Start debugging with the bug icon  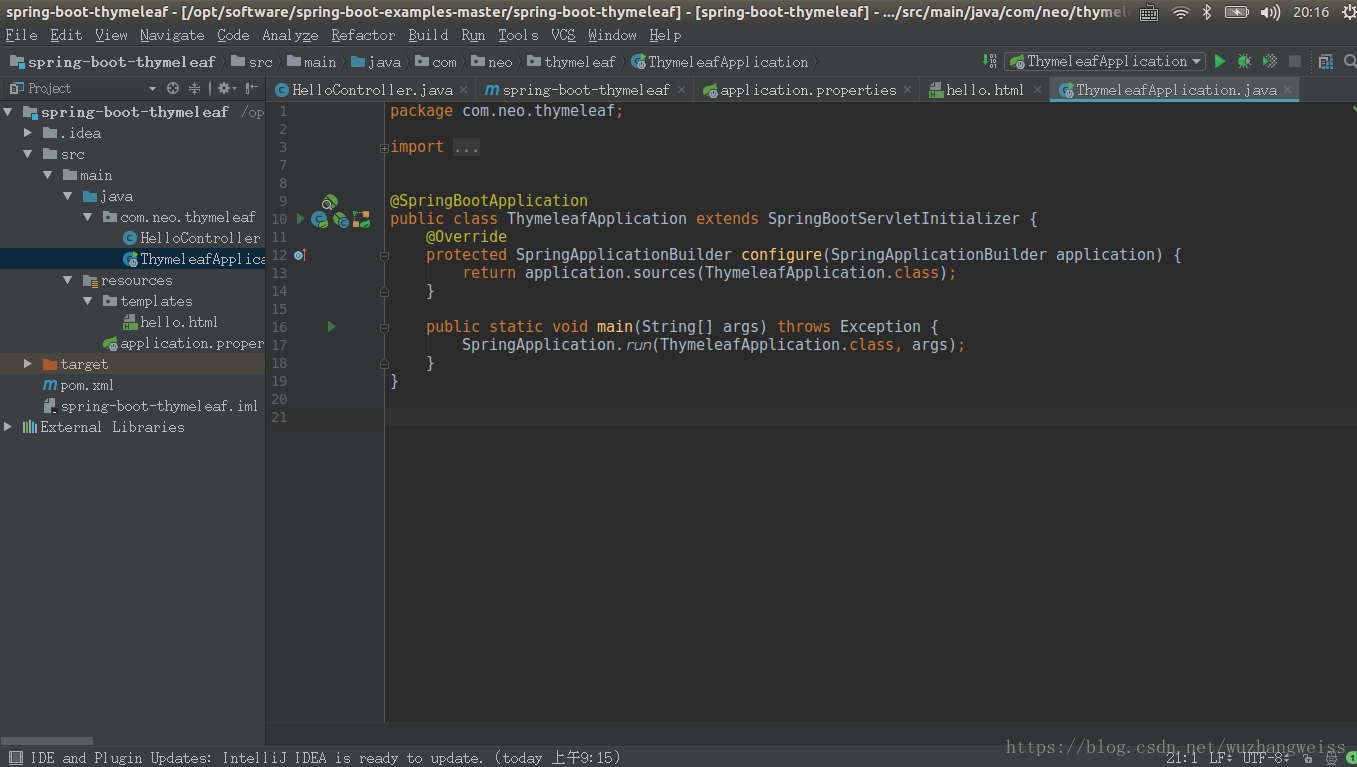tap(1244, 61)
